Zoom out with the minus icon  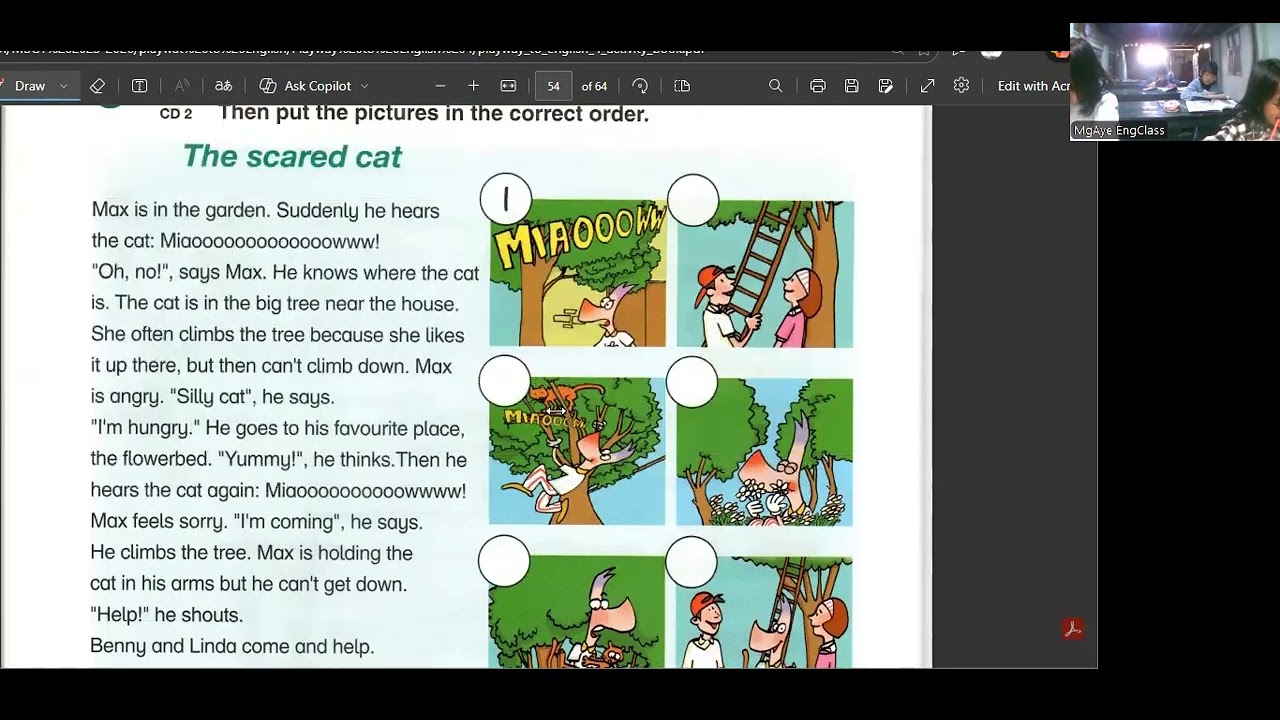(440, 86)
